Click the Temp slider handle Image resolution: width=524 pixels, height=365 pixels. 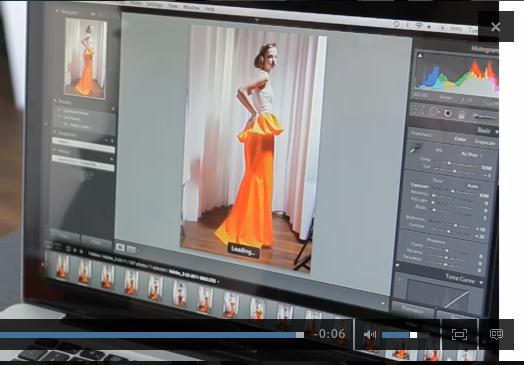(x=449, y=163)
